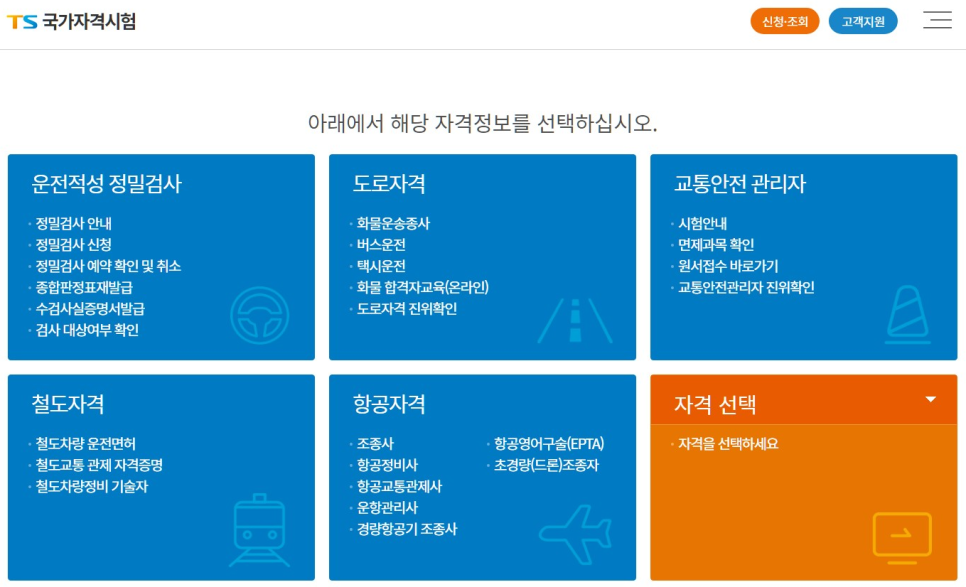Click the train icon in 철도자격 card
The image size is (966, 587).
pyautogui.click(x=259, y=530)
